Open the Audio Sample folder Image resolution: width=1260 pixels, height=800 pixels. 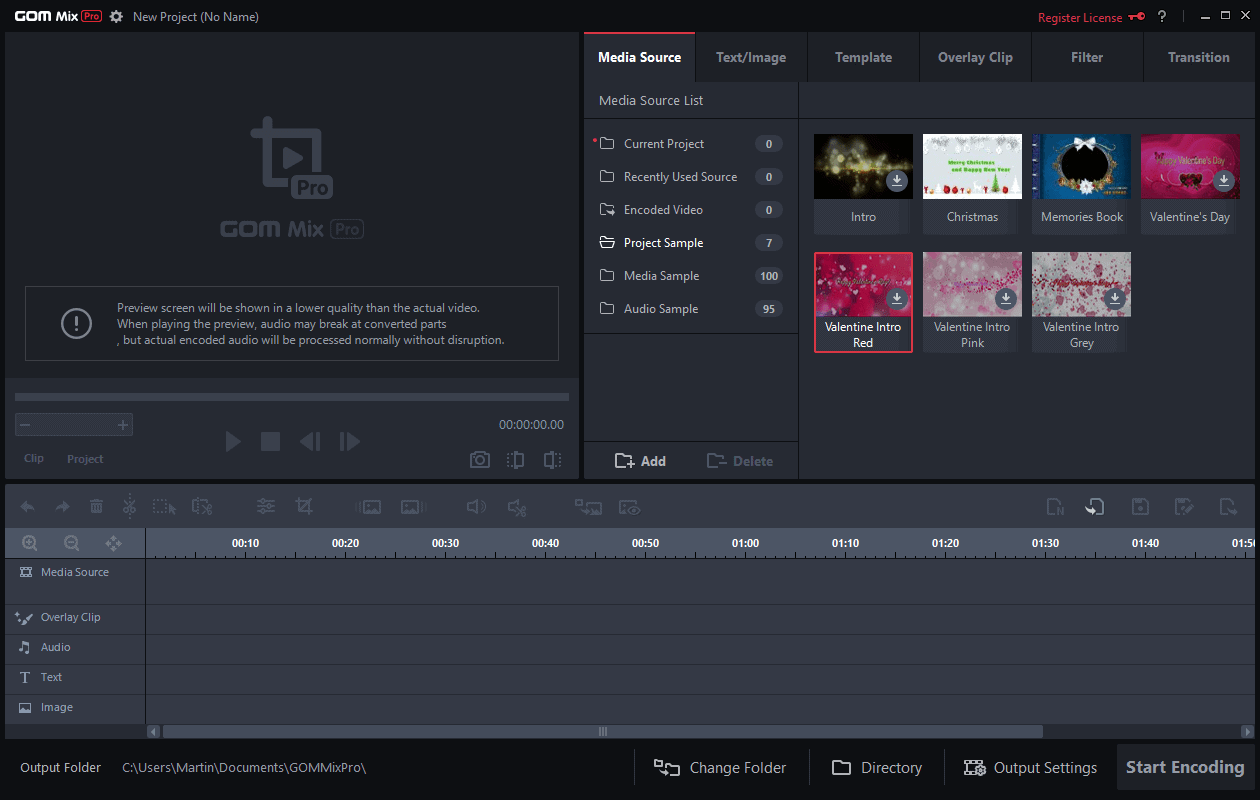point(691,309)
